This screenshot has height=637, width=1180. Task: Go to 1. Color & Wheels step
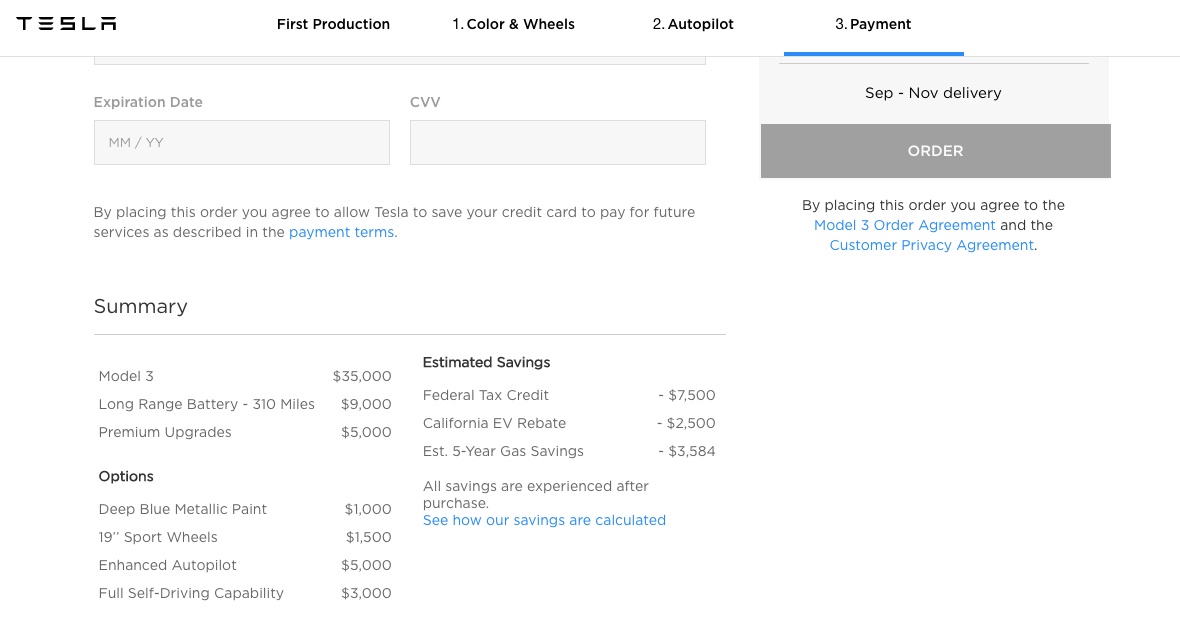point(513,24)
